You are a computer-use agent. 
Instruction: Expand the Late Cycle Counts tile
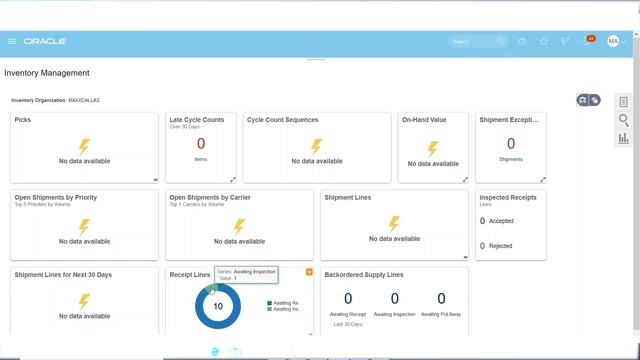pyautogui.click(x=233, y=180)
